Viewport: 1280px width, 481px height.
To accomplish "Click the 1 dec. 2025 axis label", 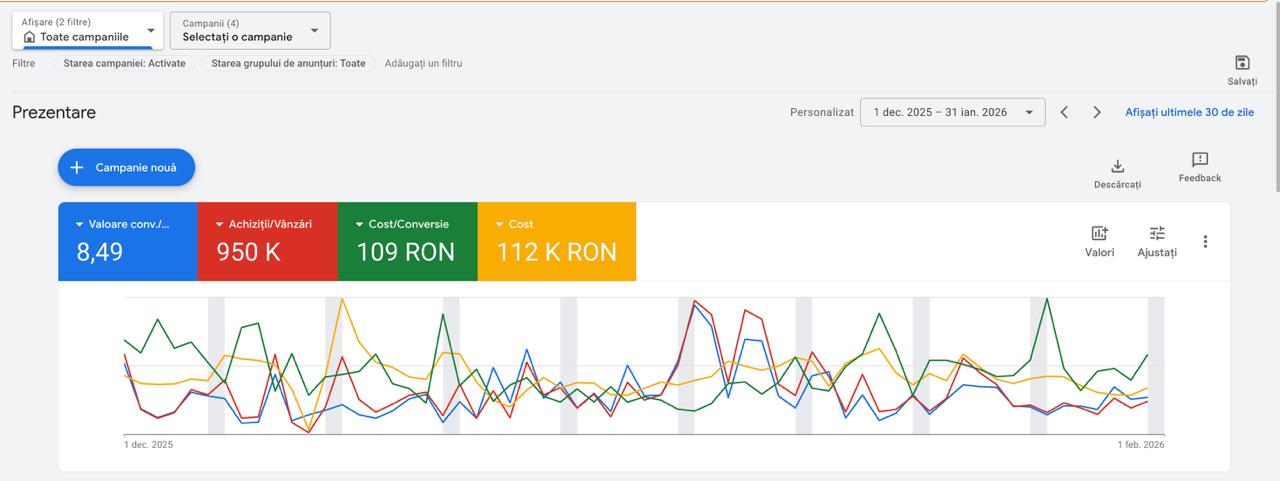I will pos(148,444).
